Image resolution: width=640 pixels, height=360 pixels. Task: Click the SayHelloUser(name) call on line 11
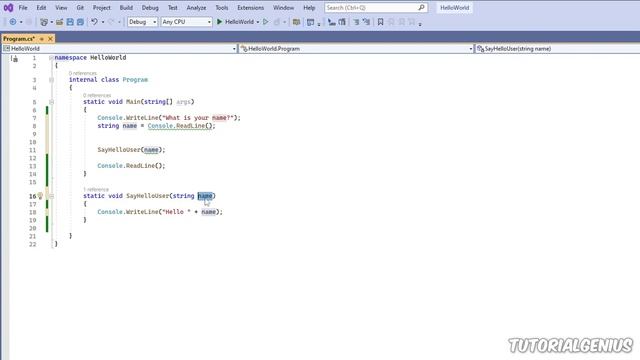pyautogui.click(x=131, y=150)
